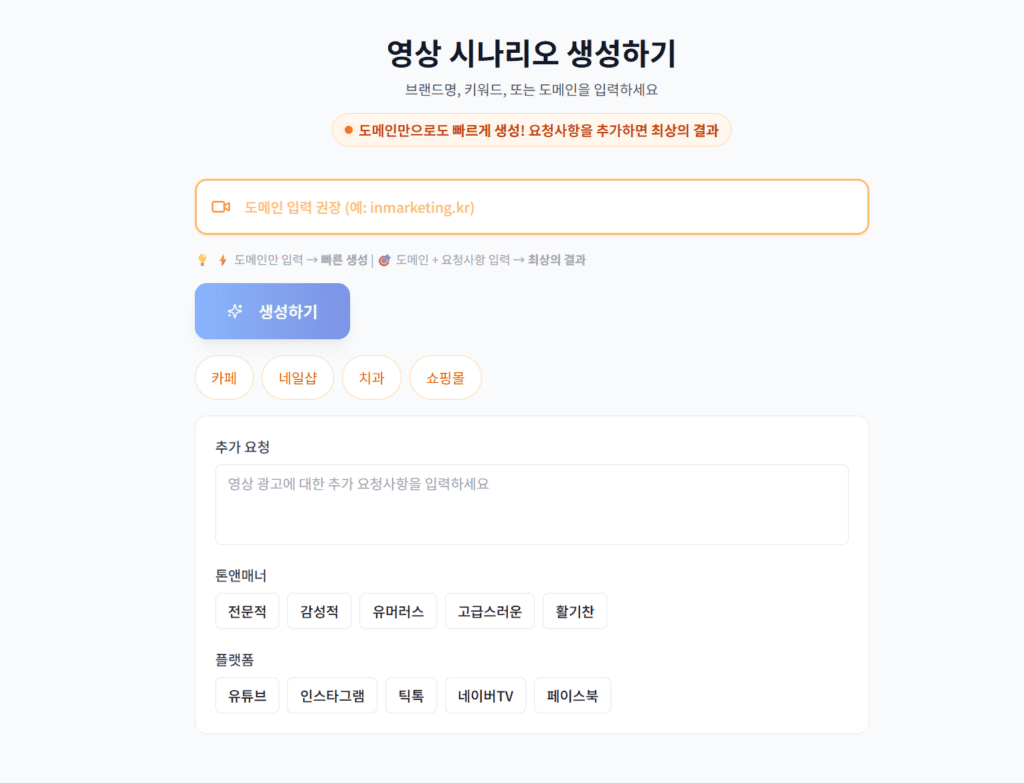
Task: Click the target icon in the hint text
Action: [x=384, y=260]
